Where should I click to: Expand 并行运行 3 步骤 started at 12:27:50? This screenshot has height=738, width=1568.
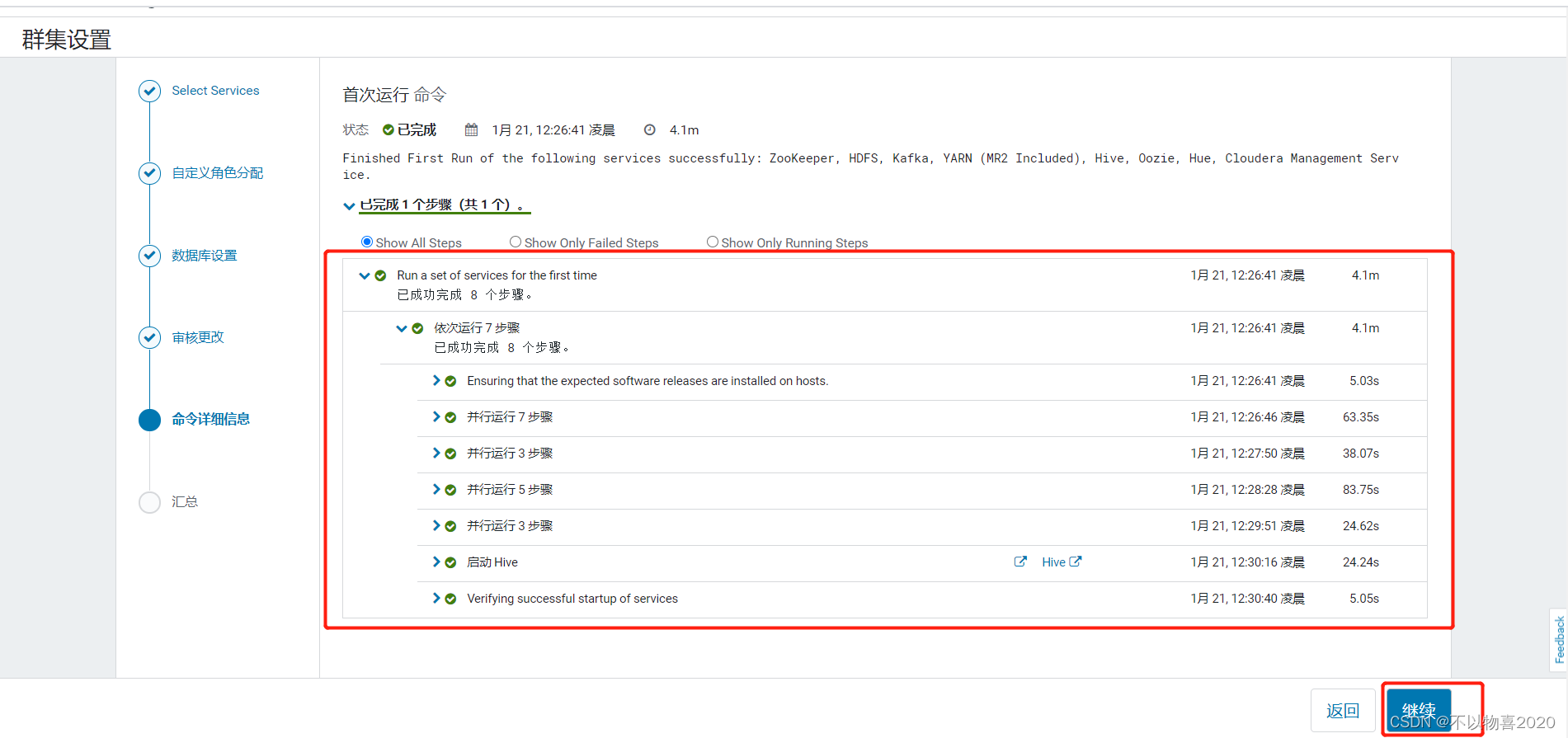pyautogui.click(x=436, y=453)
